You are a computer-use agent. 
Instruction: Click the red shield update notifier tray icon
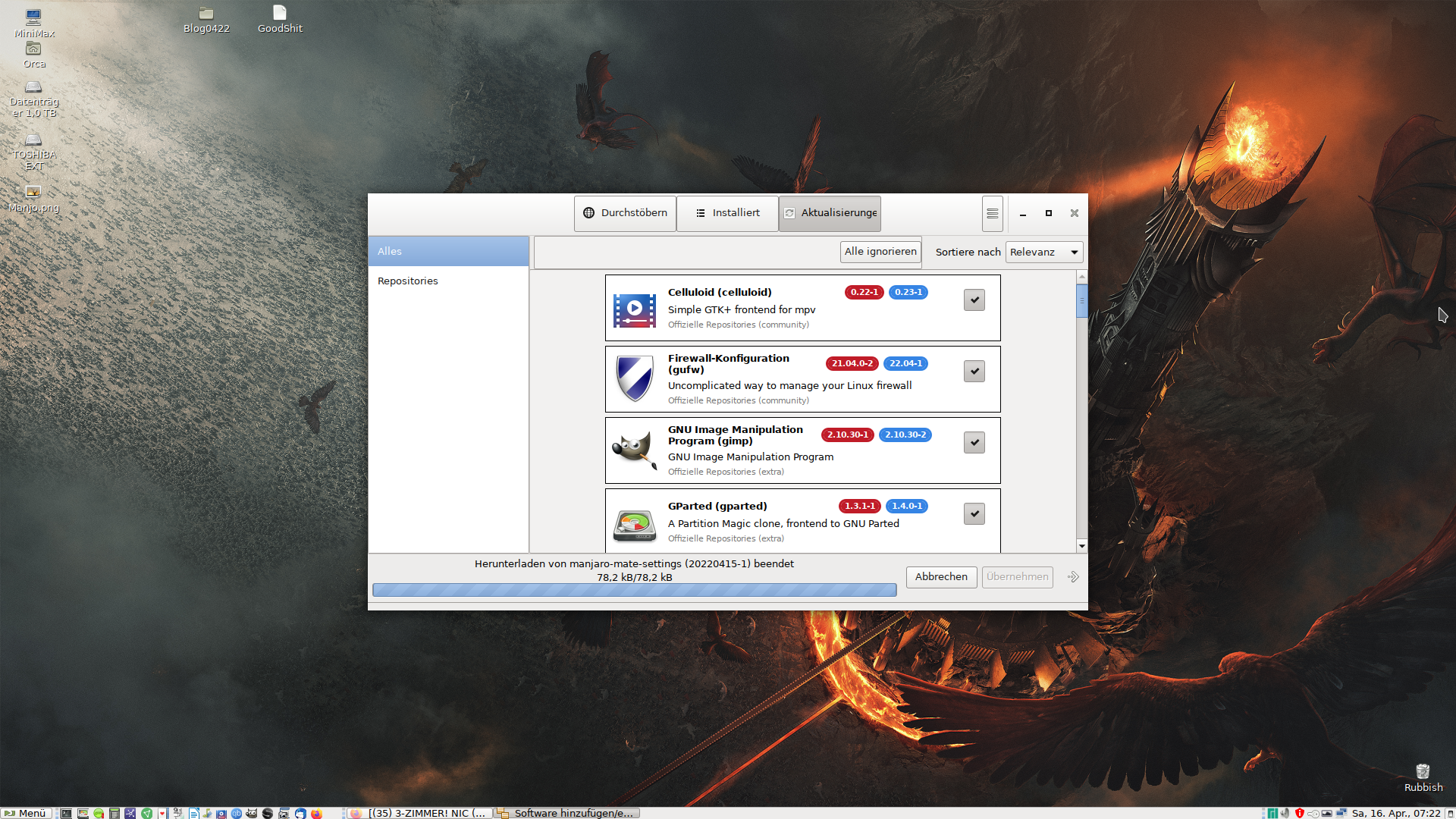1300,813
